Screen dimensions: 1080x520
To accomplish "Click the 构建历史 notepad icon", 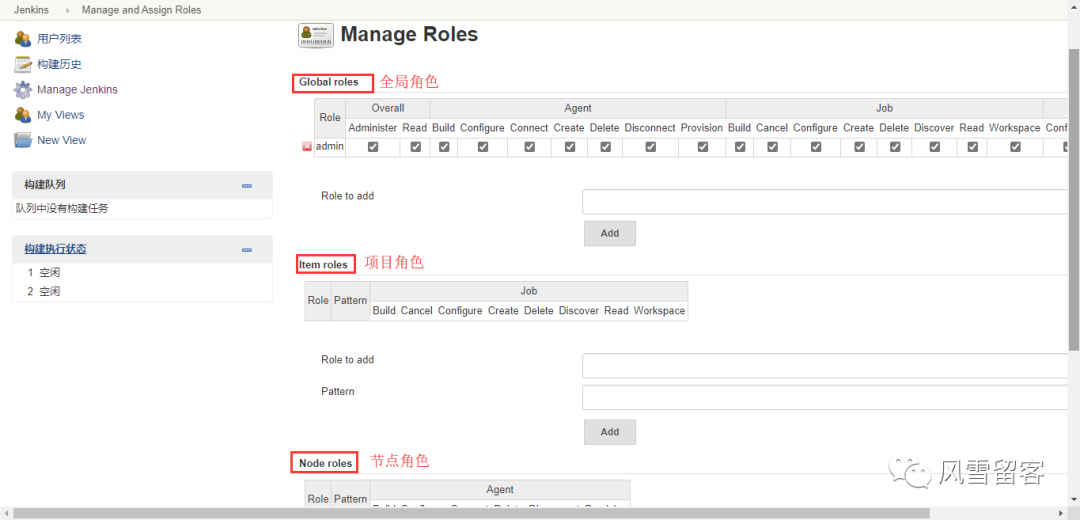I will (23, 64).
